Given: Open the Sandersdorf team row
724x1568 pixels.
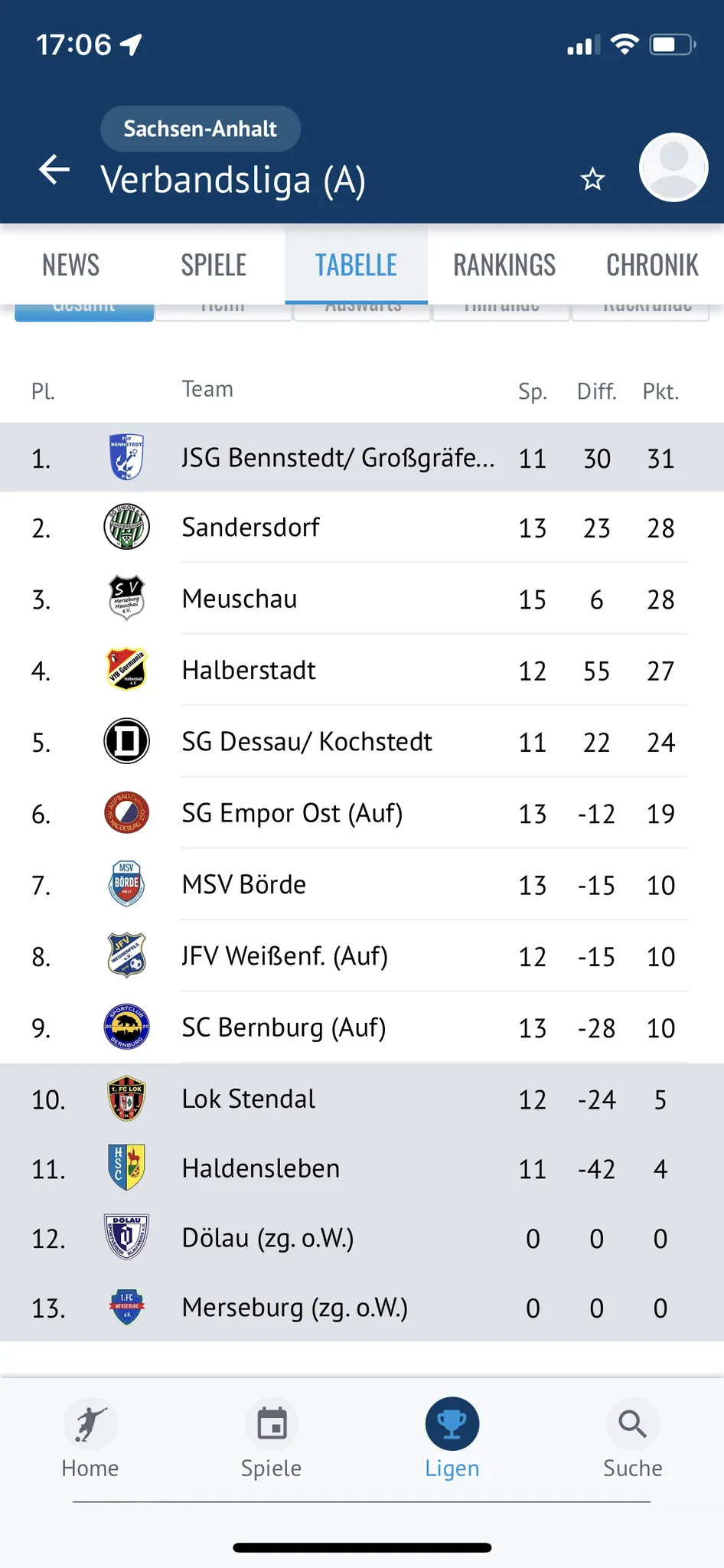Looking at the screenshot, I should coord(362,528).
